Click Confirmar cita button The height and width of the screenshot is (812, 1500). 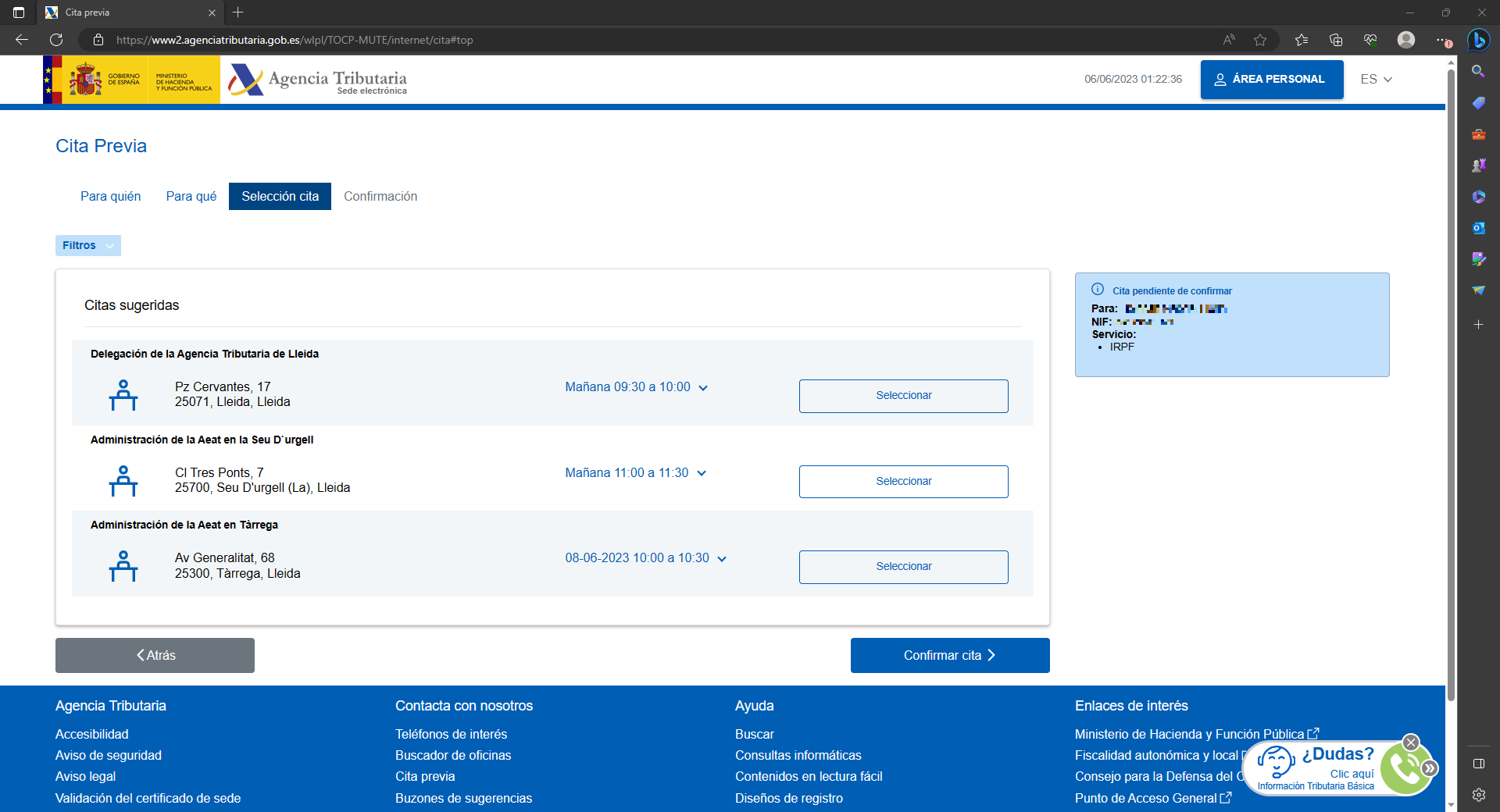(x=950, y=655)
